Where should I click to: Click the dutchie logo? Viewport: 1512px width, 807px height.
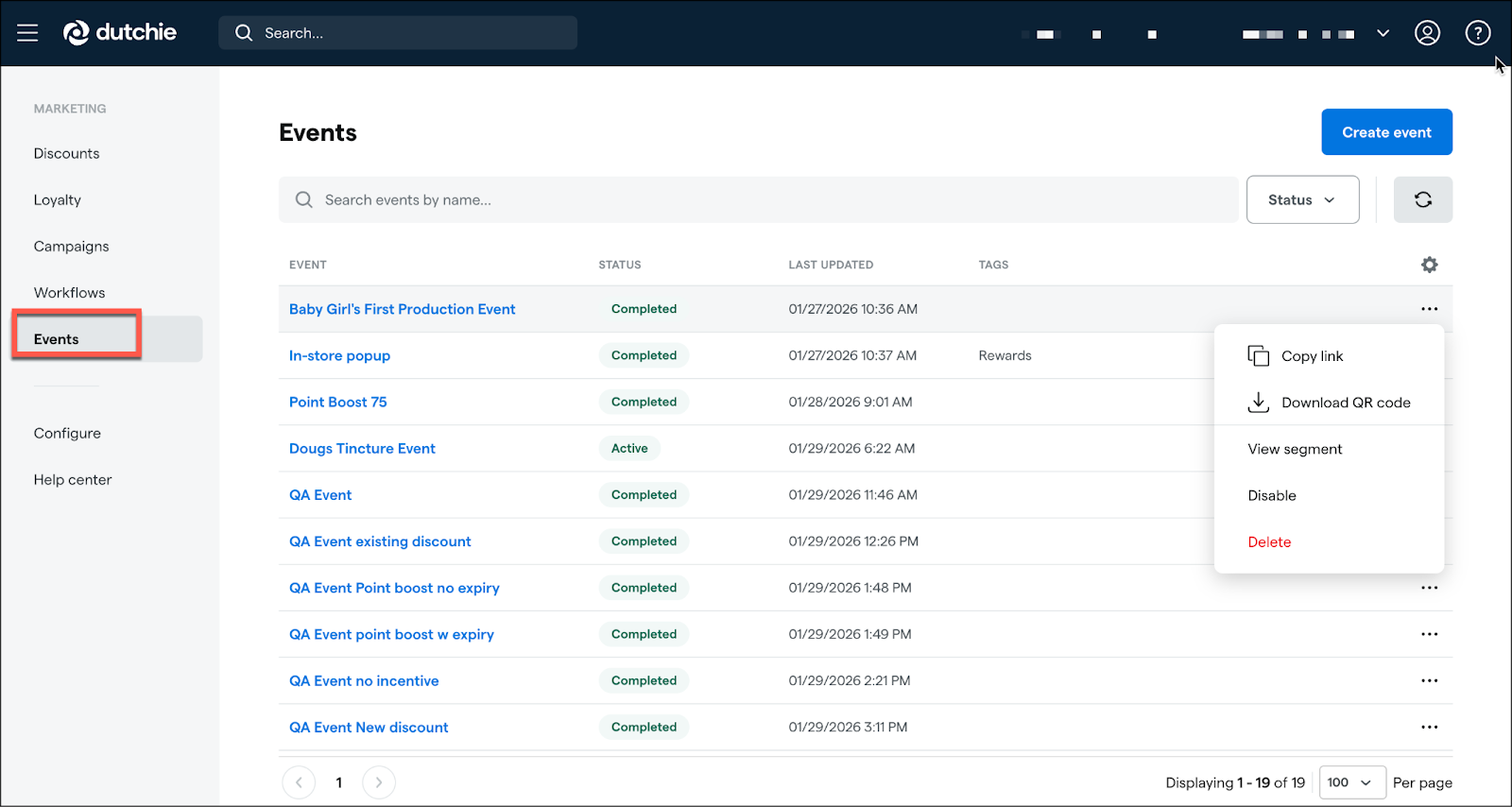click(x=120, y=33)
